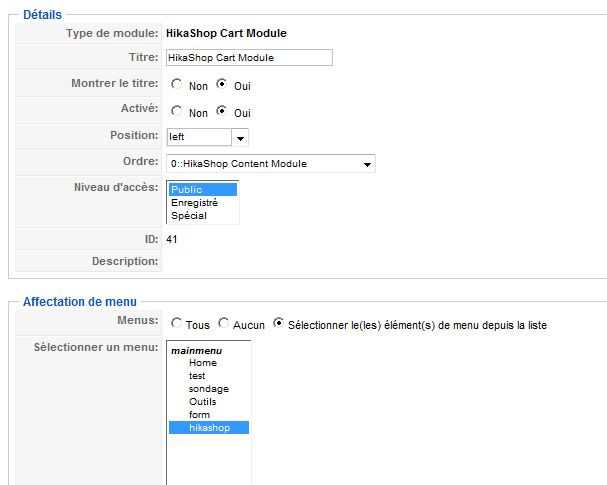This screenshot has height=485, width=607.
Task: Select 'test' menu item in list
Action: 197,376
